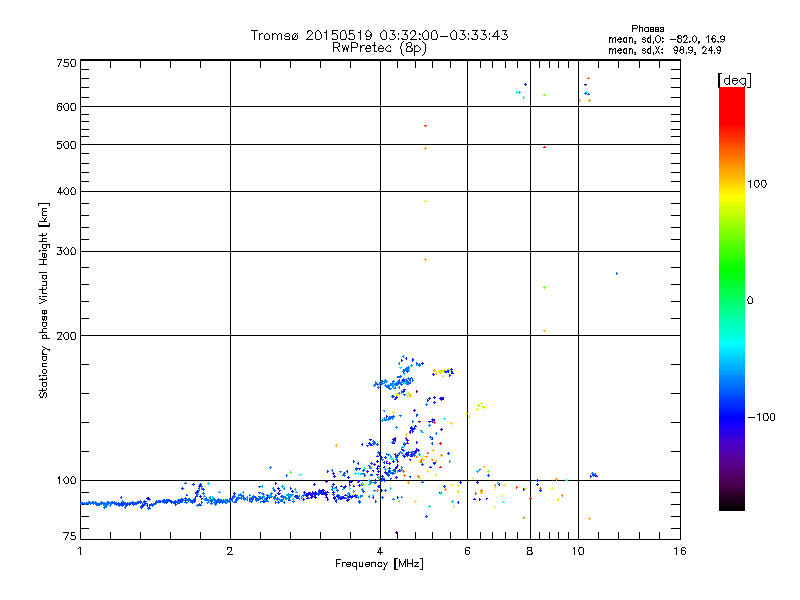Viewport: 800px width, 600px height.
Task: Click the y-axis tick label "600"
Action: (x=66, y=107)
